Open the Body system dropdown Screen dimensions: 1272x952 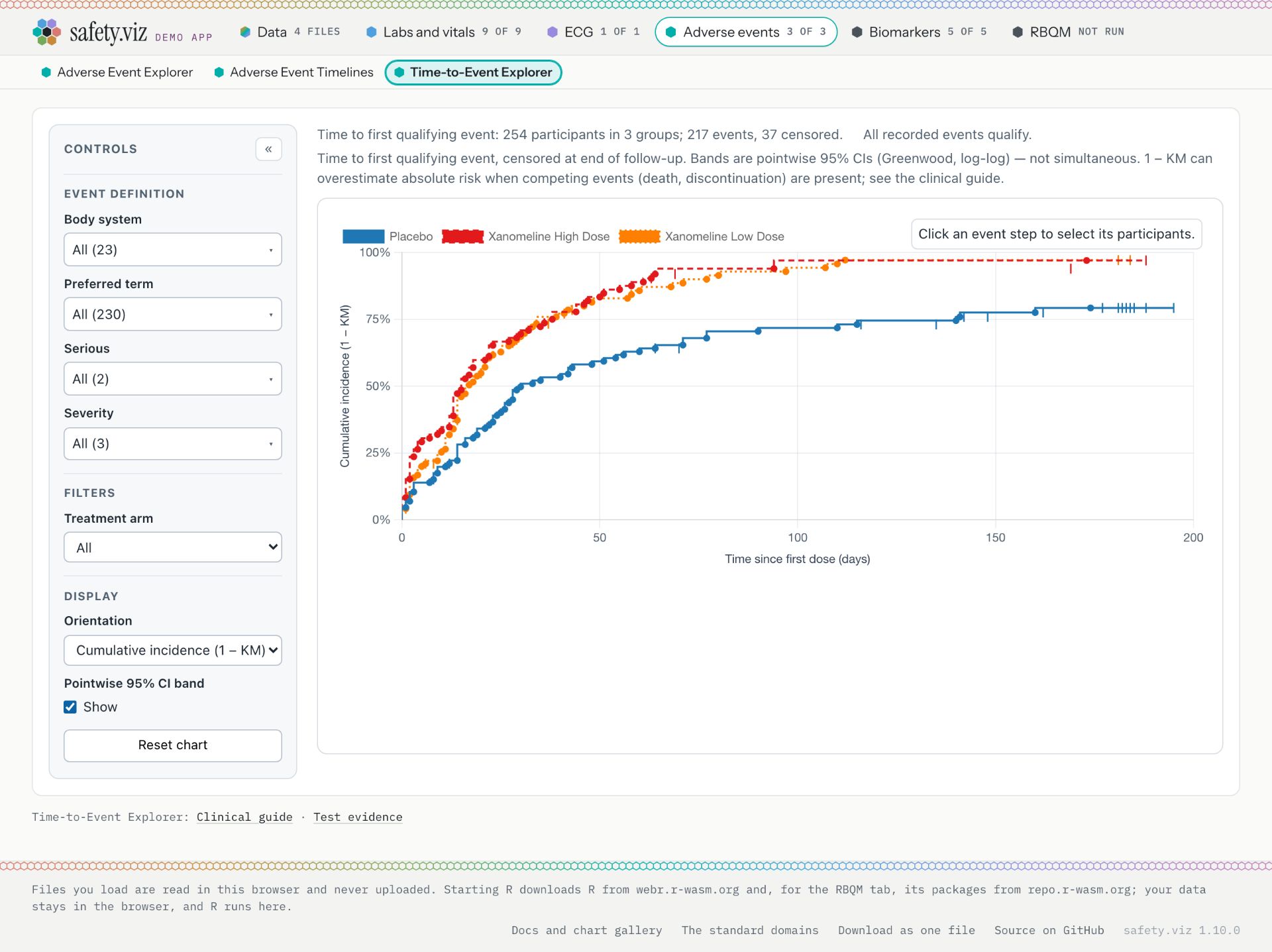tap(173, 250)
